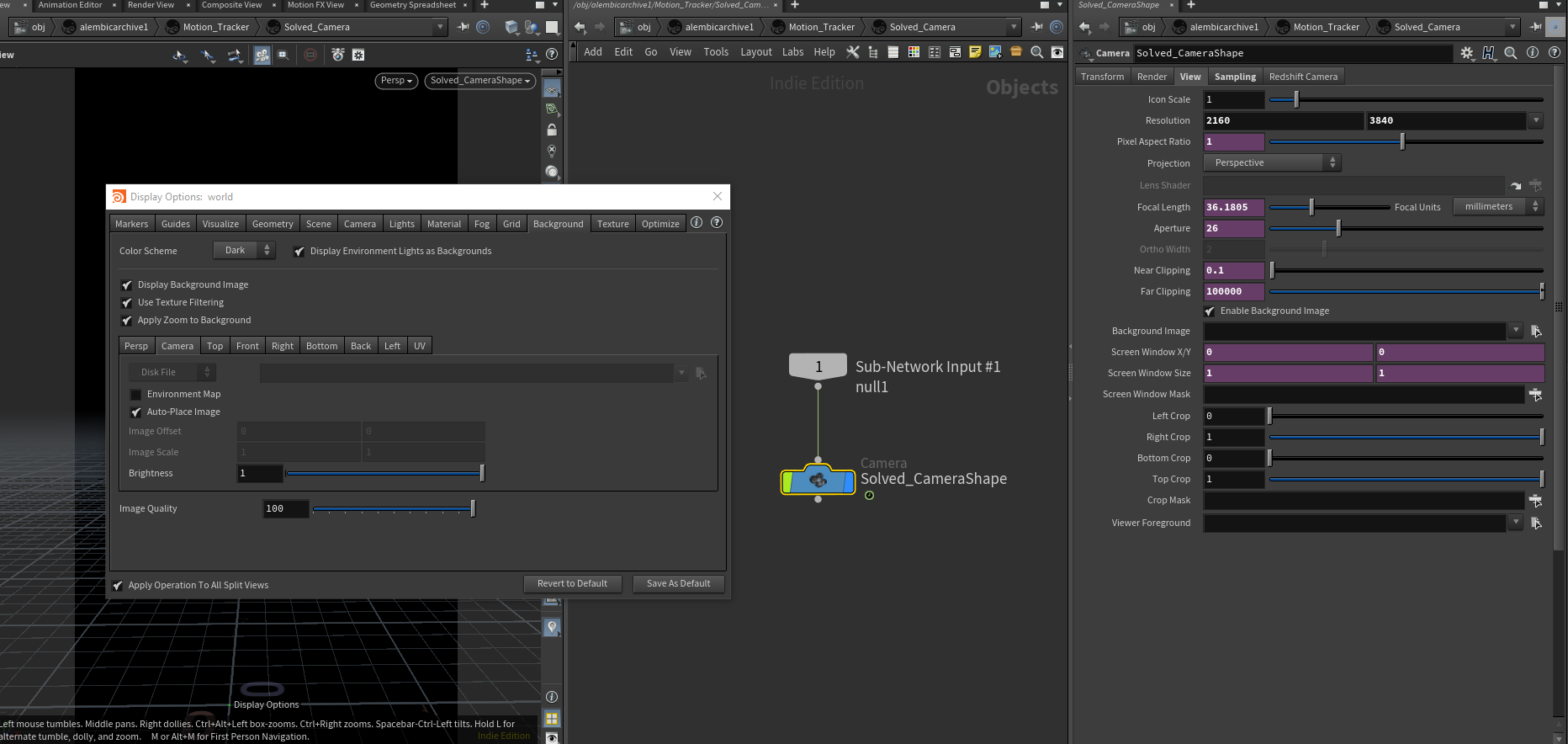Select the Camera background view tab
1568x744 pixels.
point(177,346)
